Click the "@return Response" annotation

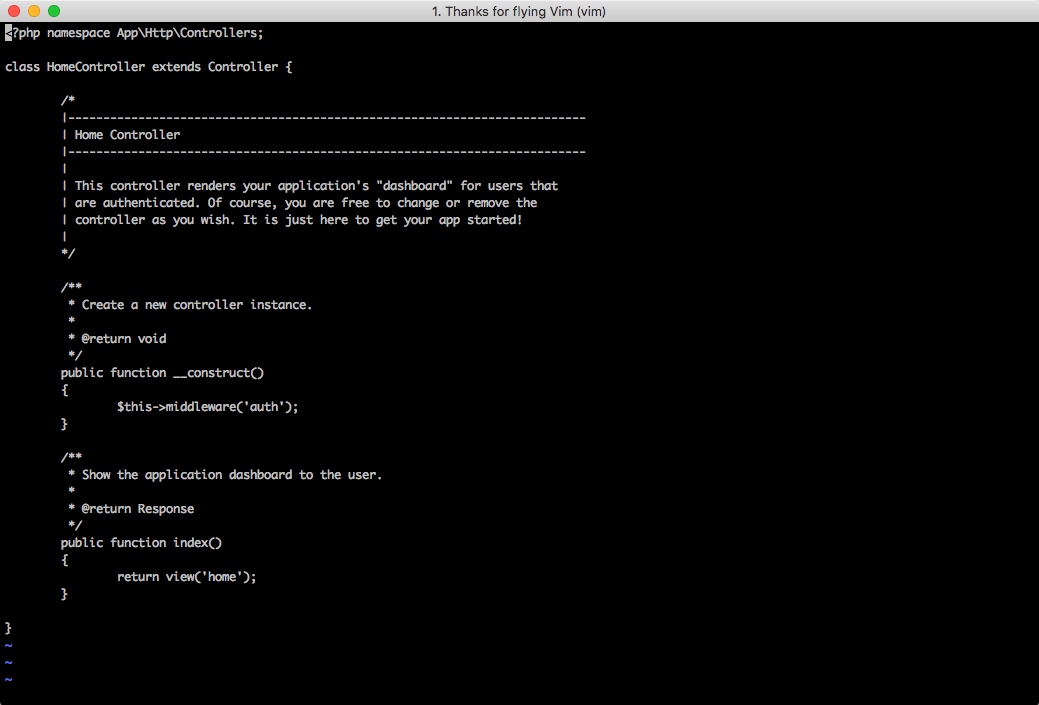pyautogui.click(x=138, y=509)
